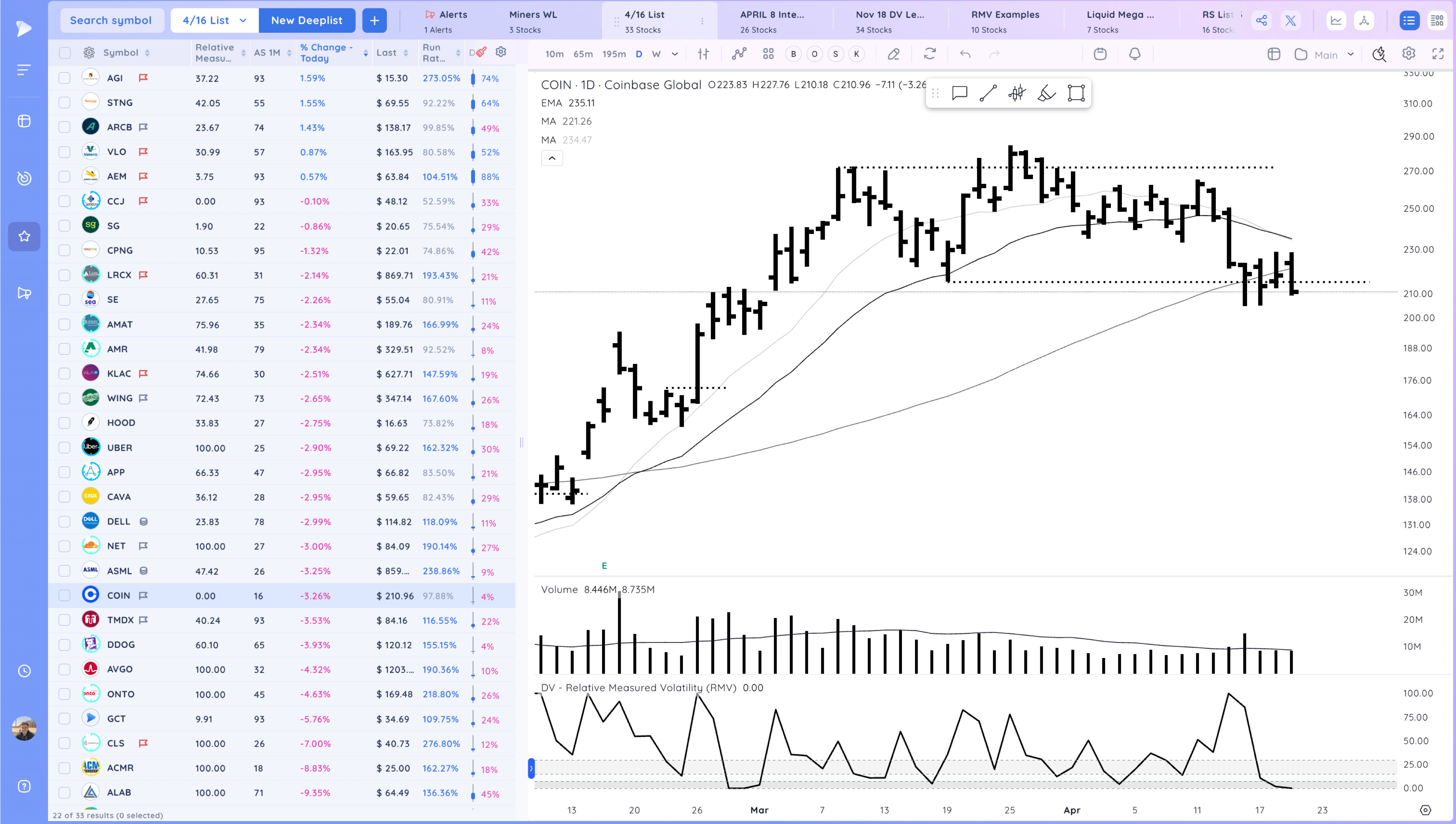Image resolution: width=1456 pixels, height=824 pixels.
Task: Toggle the B circle button in chart toolbar
Action: [794, 54]
